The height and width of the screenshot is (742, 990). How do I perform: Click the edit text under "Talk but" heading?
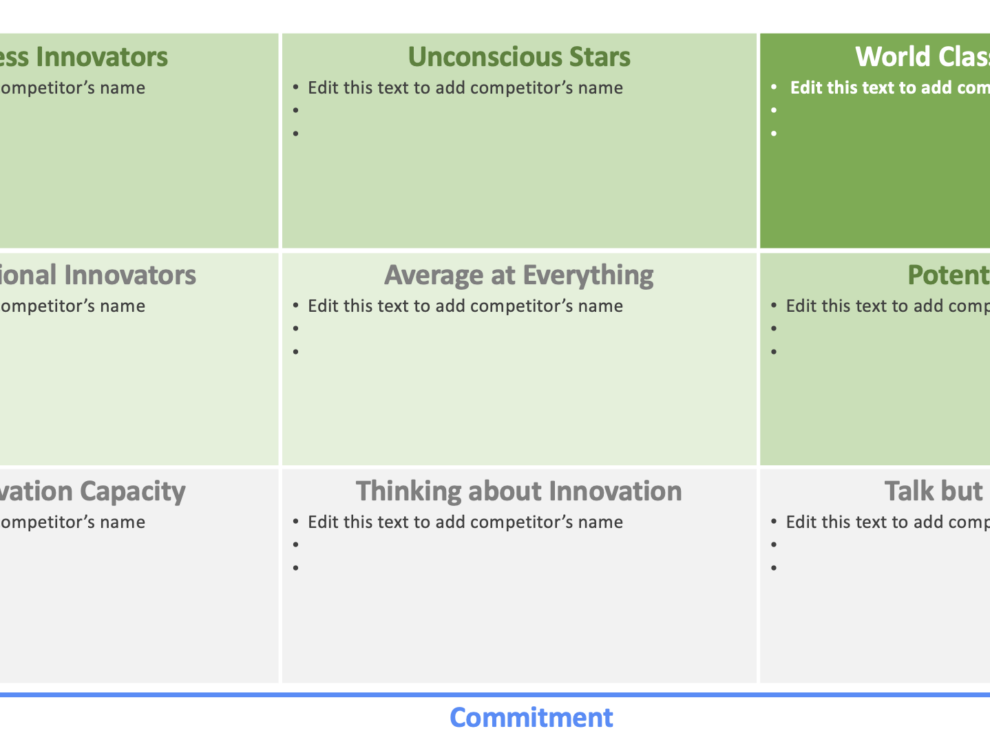885,522
